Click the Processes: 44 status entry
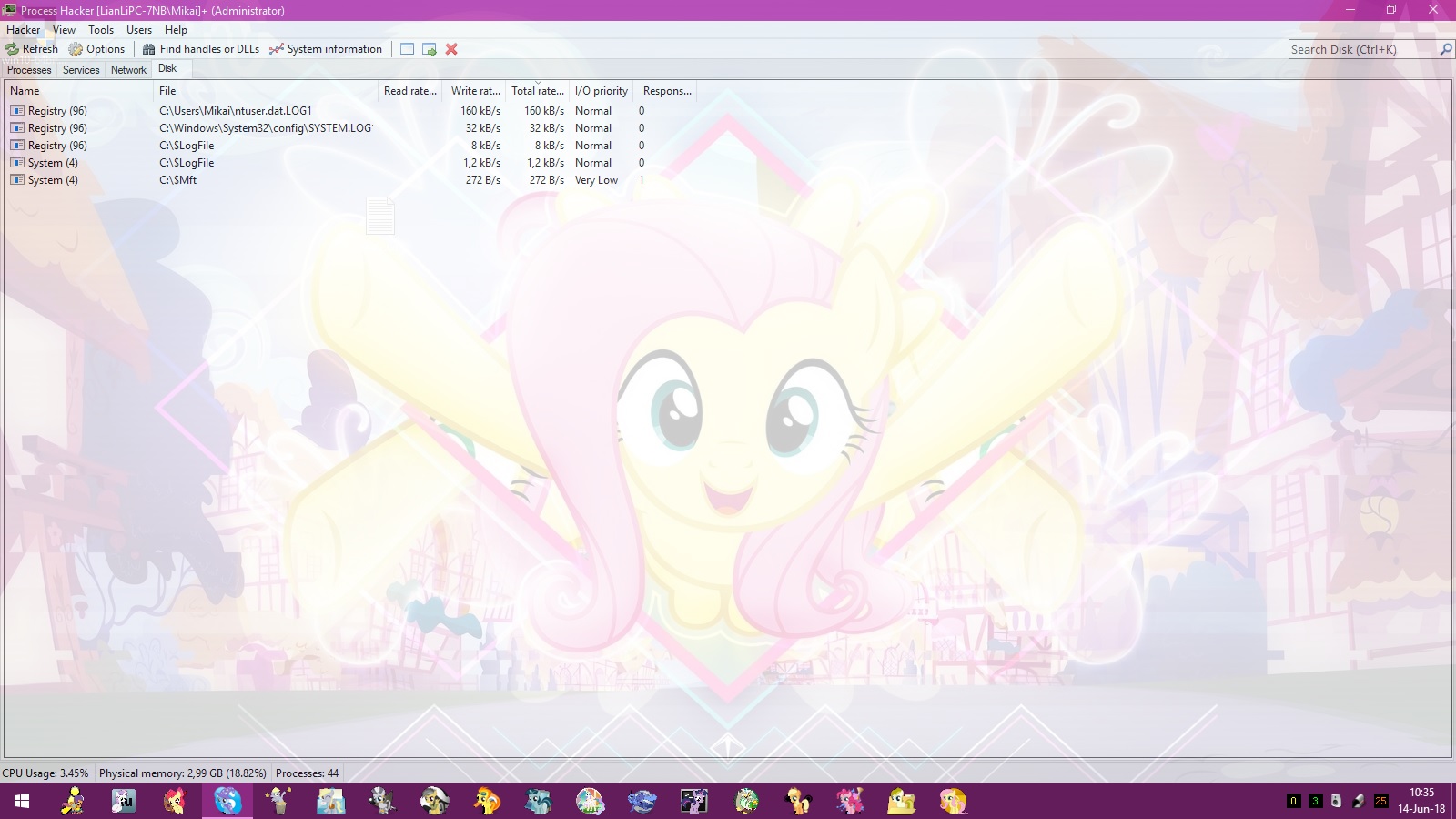The image size is (1456, 819). tap(308, 773)
